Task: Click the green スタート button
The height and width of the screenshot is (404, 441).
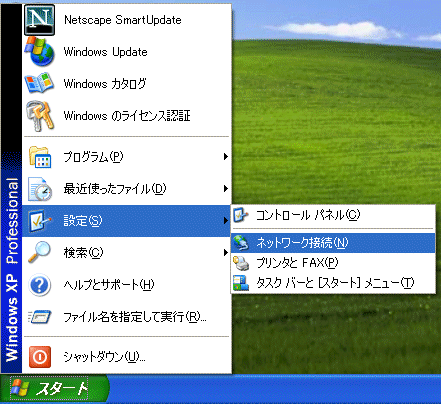Action: point(55,389)
